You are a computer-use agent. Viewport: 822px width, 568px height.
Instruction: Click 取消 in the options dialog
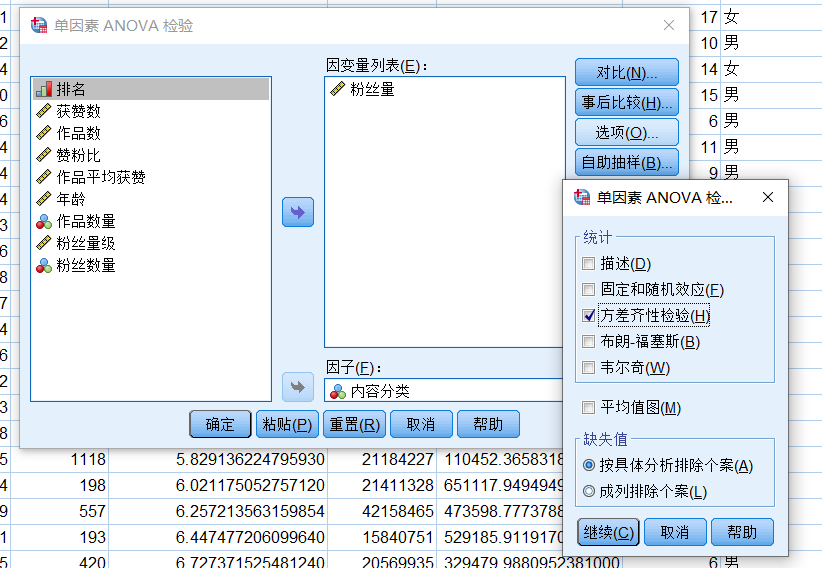coord(675,532)
